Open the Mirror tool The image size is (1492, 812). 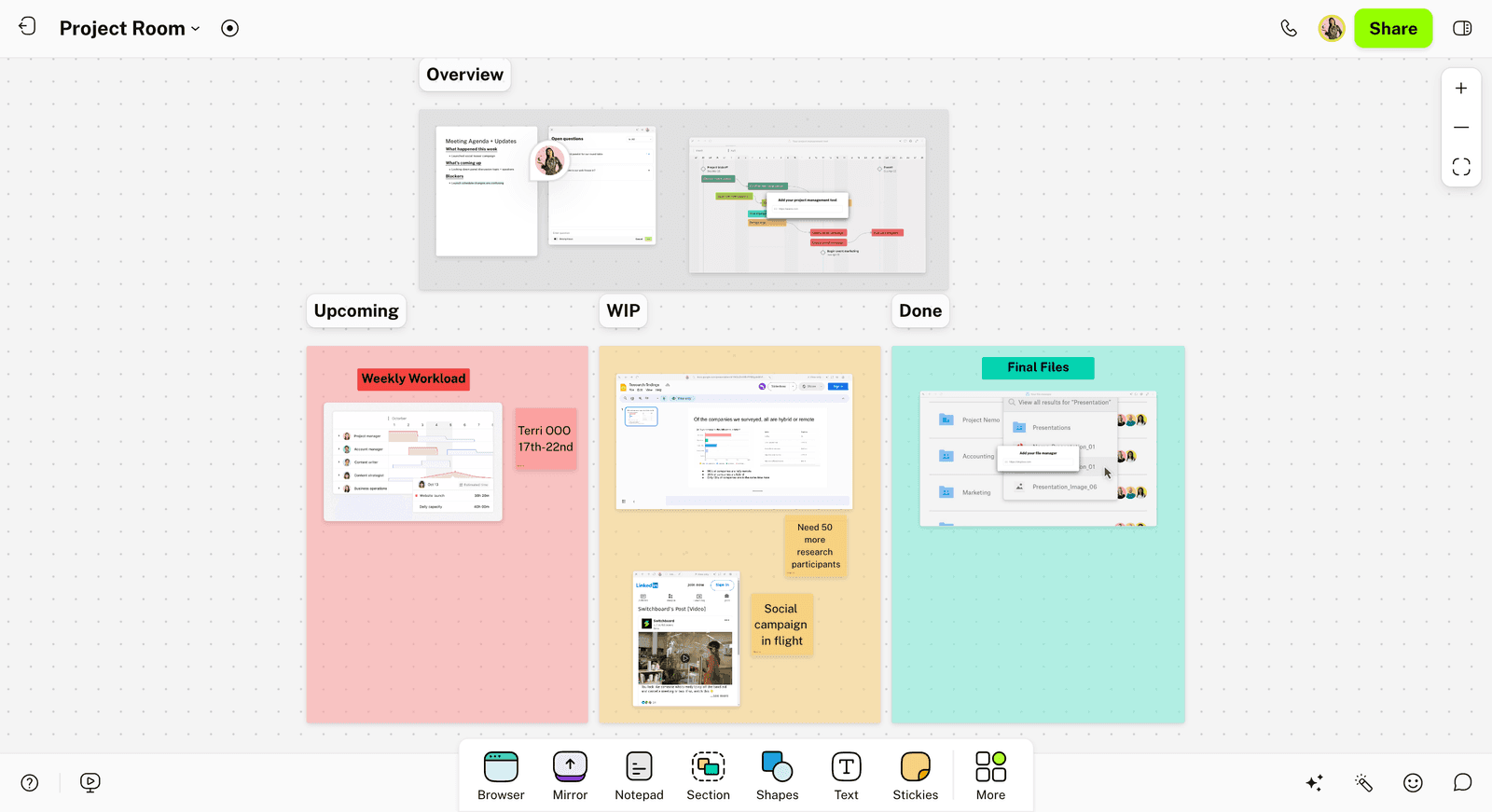click(570, 776)
